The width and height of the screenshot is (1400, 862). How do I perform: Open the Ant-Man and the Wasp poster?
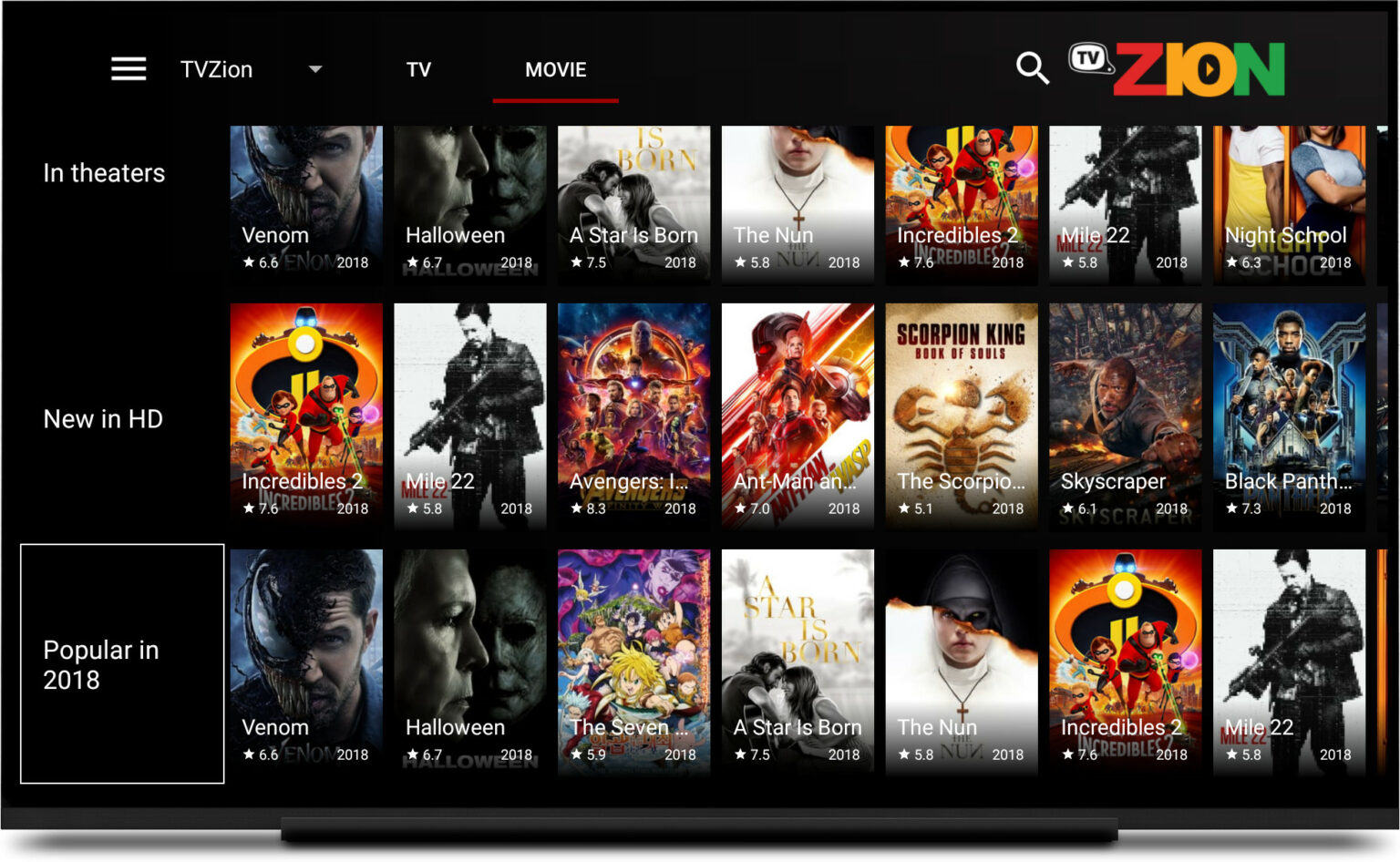coord(798,416)
